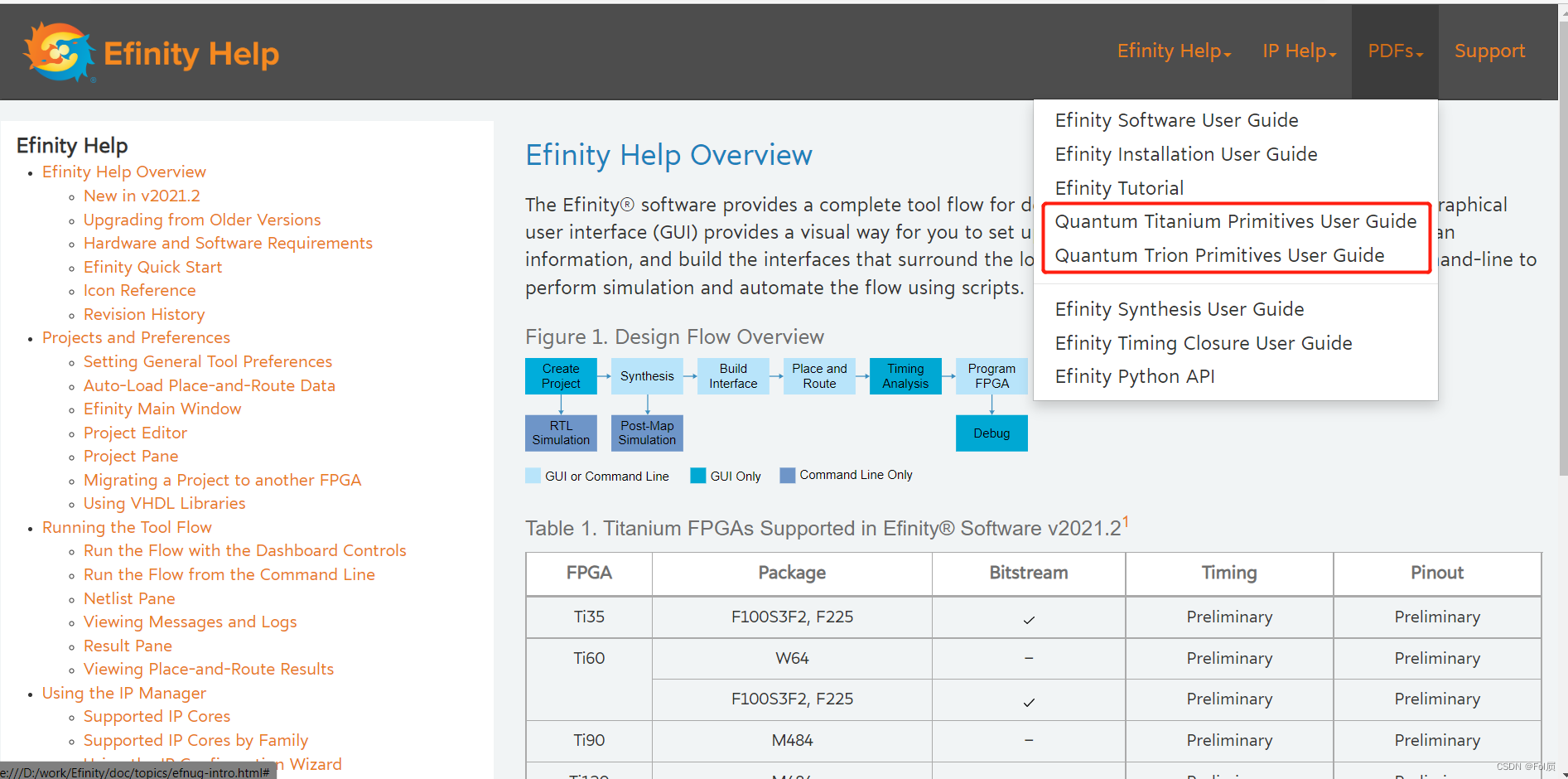Open the PDFs navigation menu
The width and height of the screenshot is (1568, 779).
[x=1394, y=51]
